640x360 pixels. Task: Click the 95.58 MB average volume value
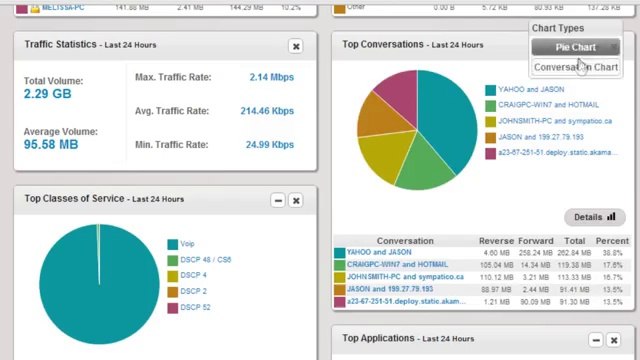coord(51,144)
